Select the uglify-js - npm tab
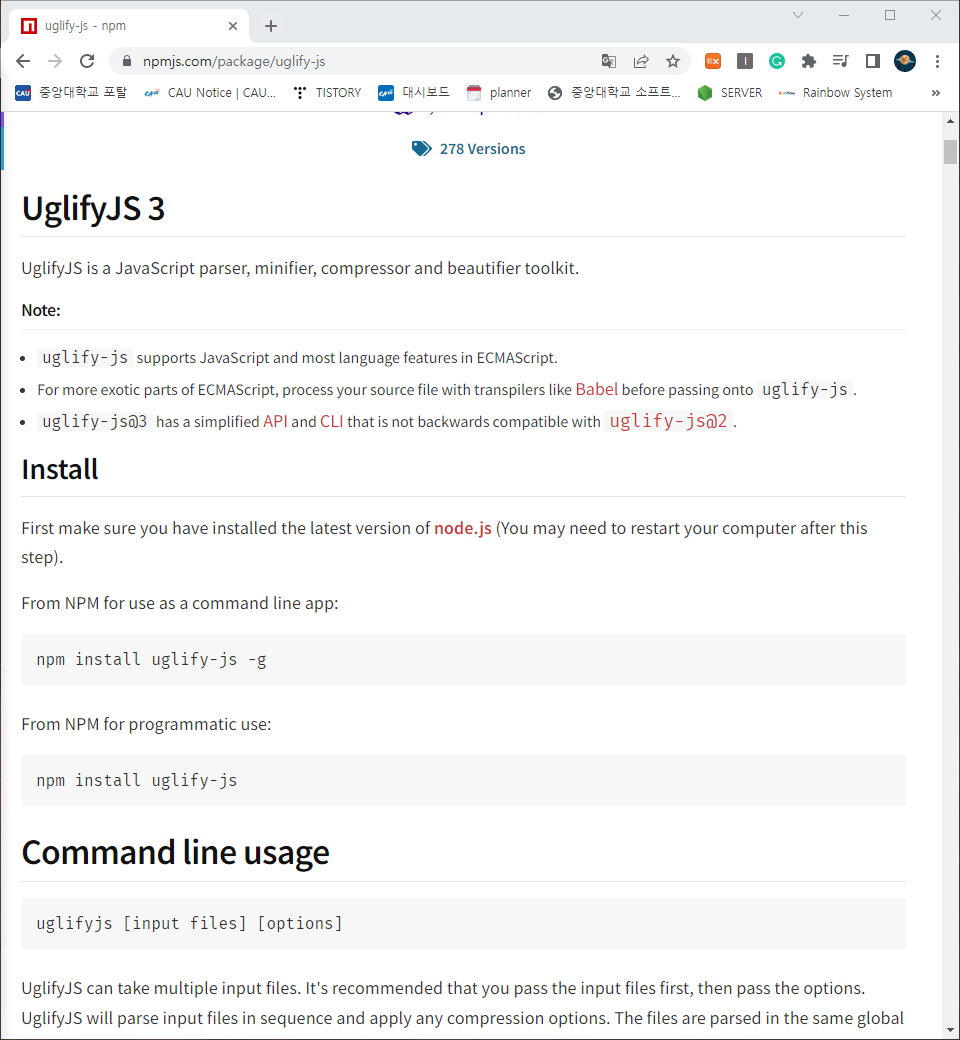This screenshot has height=1040, width=960. tap(128, 26)
